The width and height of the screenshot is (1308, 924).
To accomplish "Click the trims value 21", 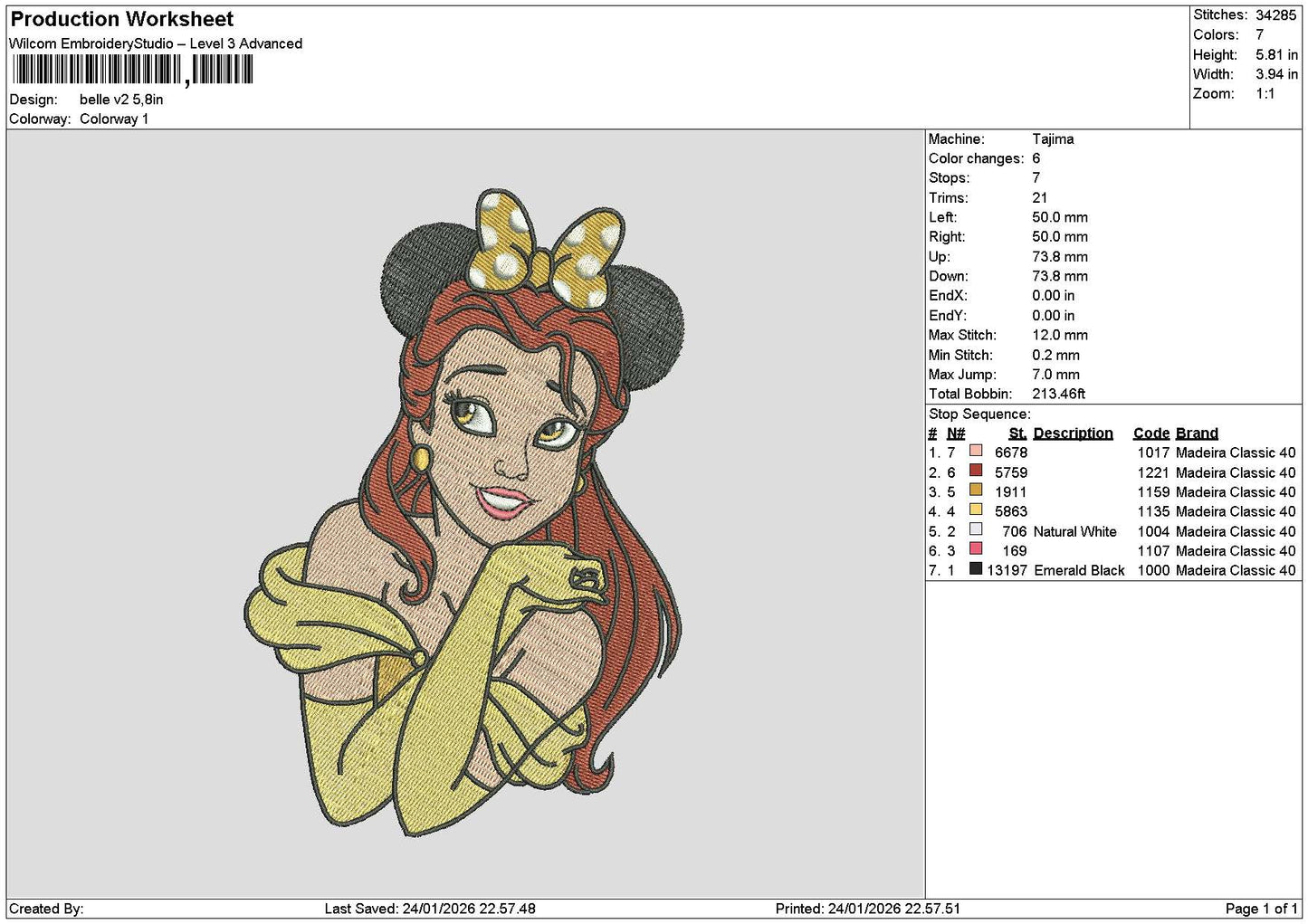I will [x=1040, y=198].
